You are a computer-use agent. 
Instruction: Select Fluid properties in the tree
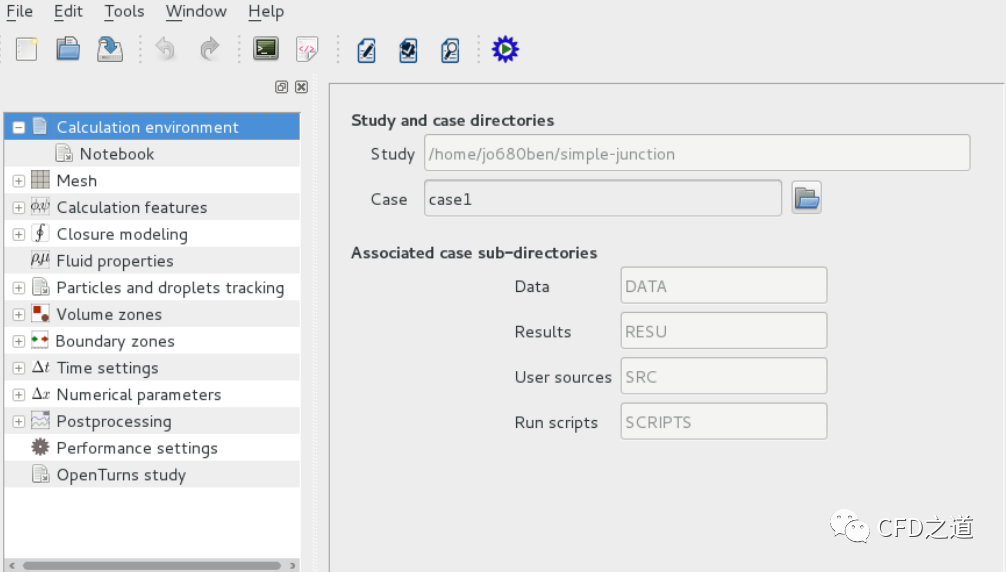pyautogui.click(x=114, y=261)
